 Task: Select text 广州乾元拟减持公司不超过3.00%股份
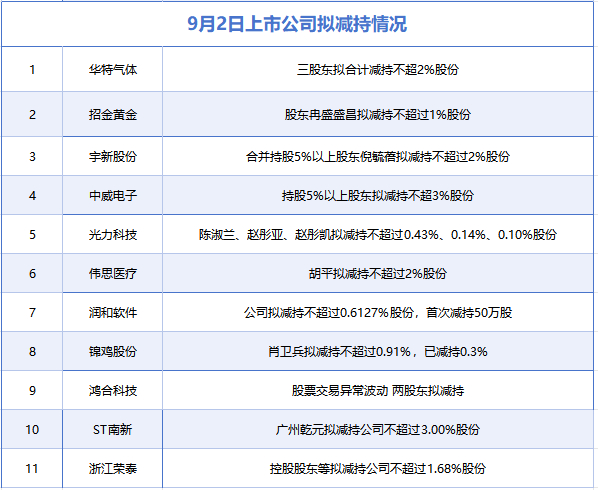[378, 429]
